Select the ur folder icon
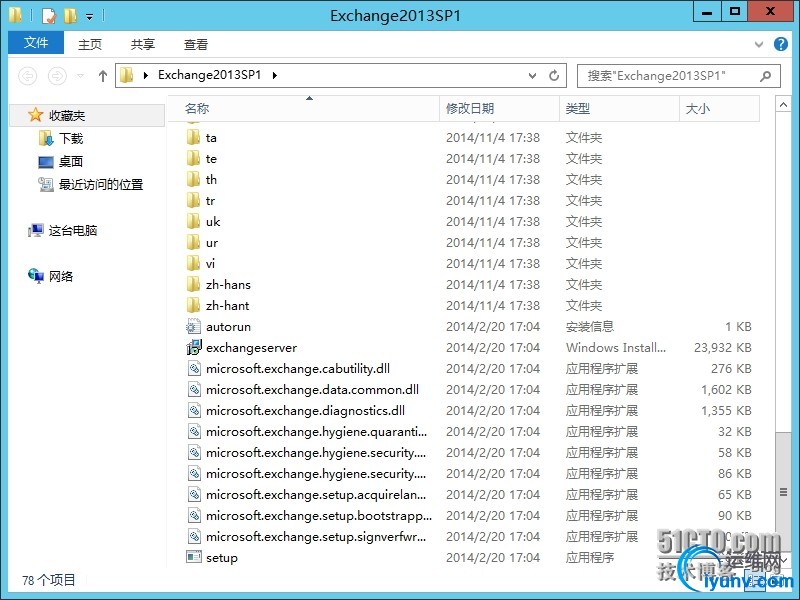Image resolution: width=800 pixels, height=600 pixels. pyautogui.click(x=193, y=243)
